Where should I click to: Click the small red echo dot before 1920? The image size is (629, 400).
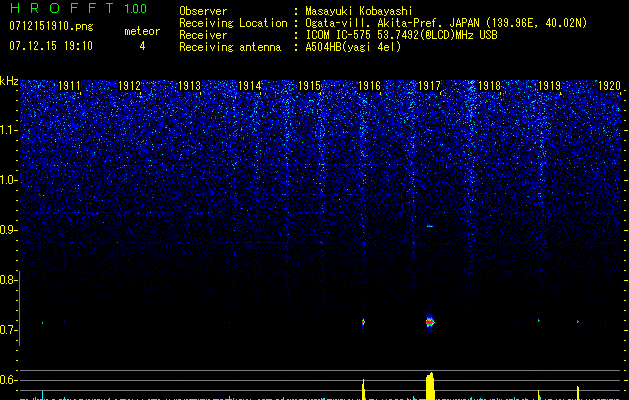(578, 321)
